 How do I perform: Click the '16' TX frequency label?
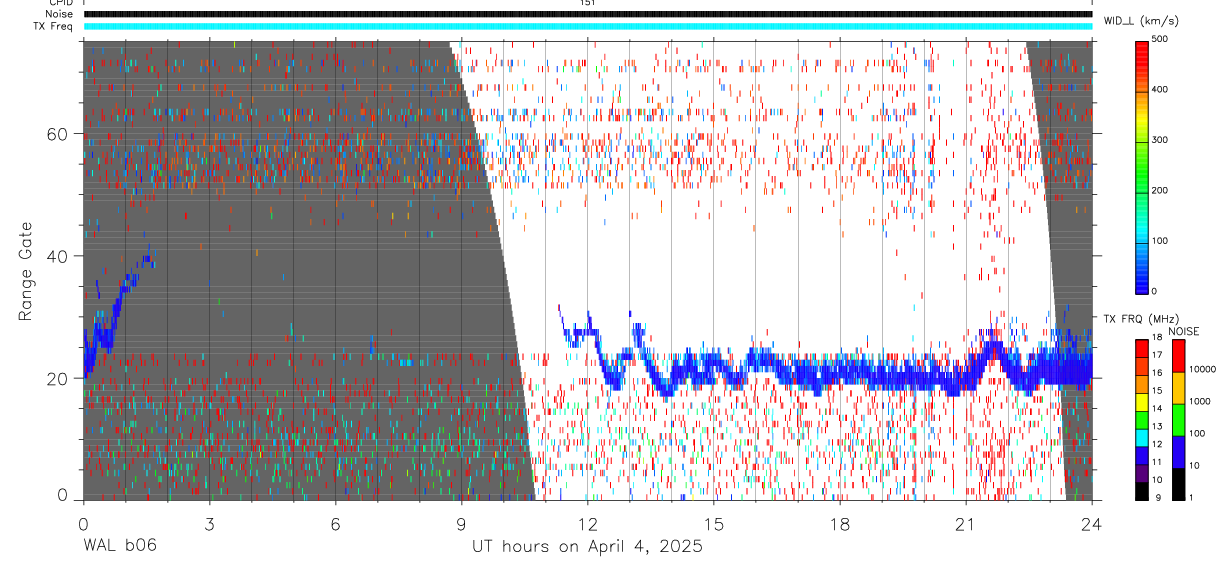point(1157,373)
